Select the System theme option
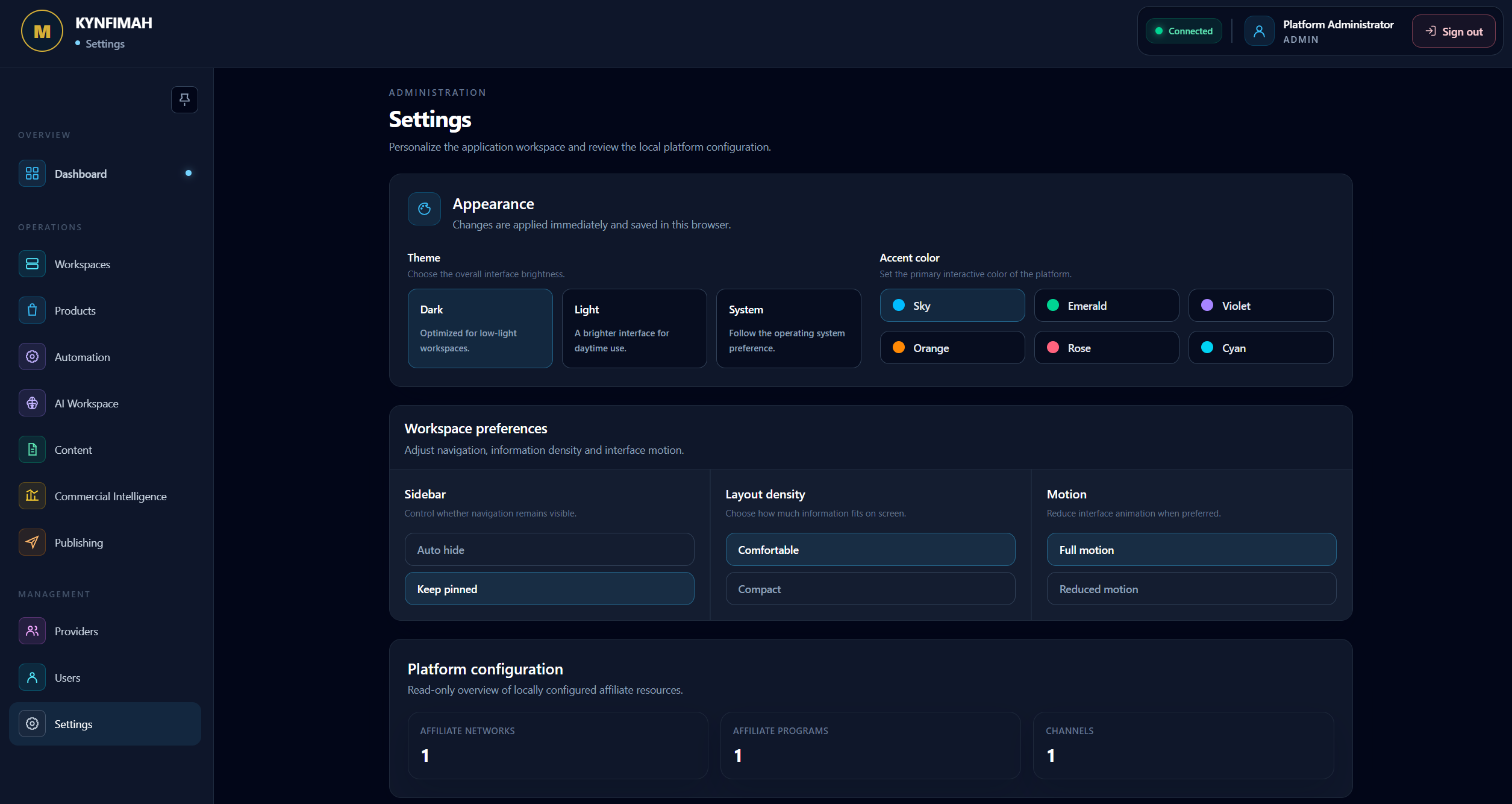1512x804 pixels. [x=789, y=328]
